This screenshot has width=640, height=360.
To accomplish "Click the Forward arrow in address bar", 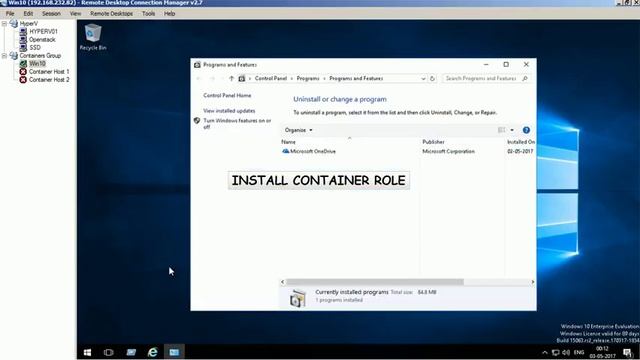I will (212, 78).
